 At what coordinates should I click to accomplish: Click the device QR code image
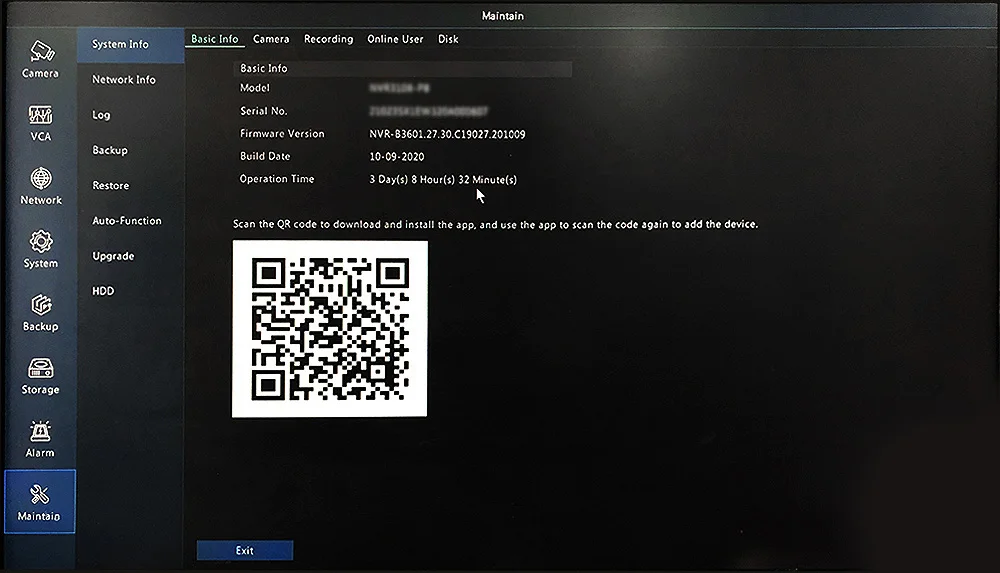coord(330,329)
